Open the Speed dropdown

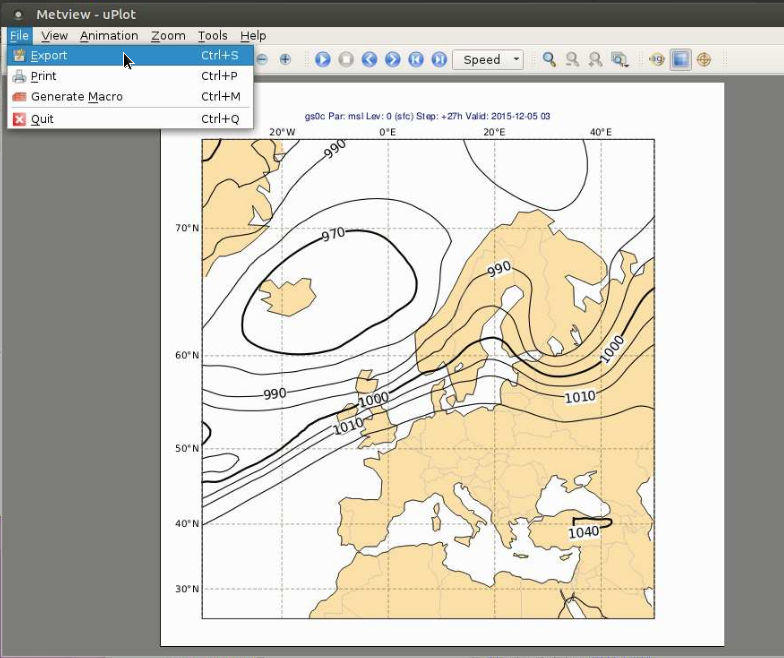(x=488, y=60)
